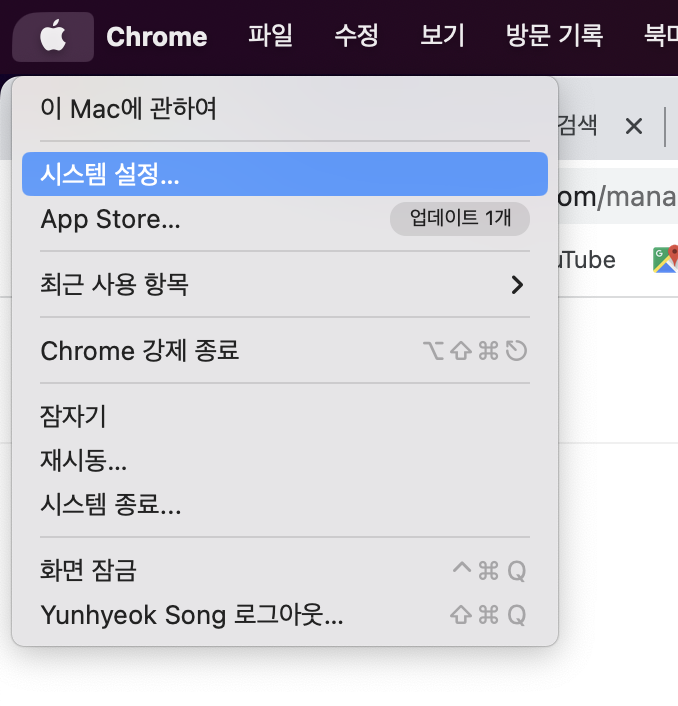Open the 파일 menu
678x706 pixels.
pos(270,36)
